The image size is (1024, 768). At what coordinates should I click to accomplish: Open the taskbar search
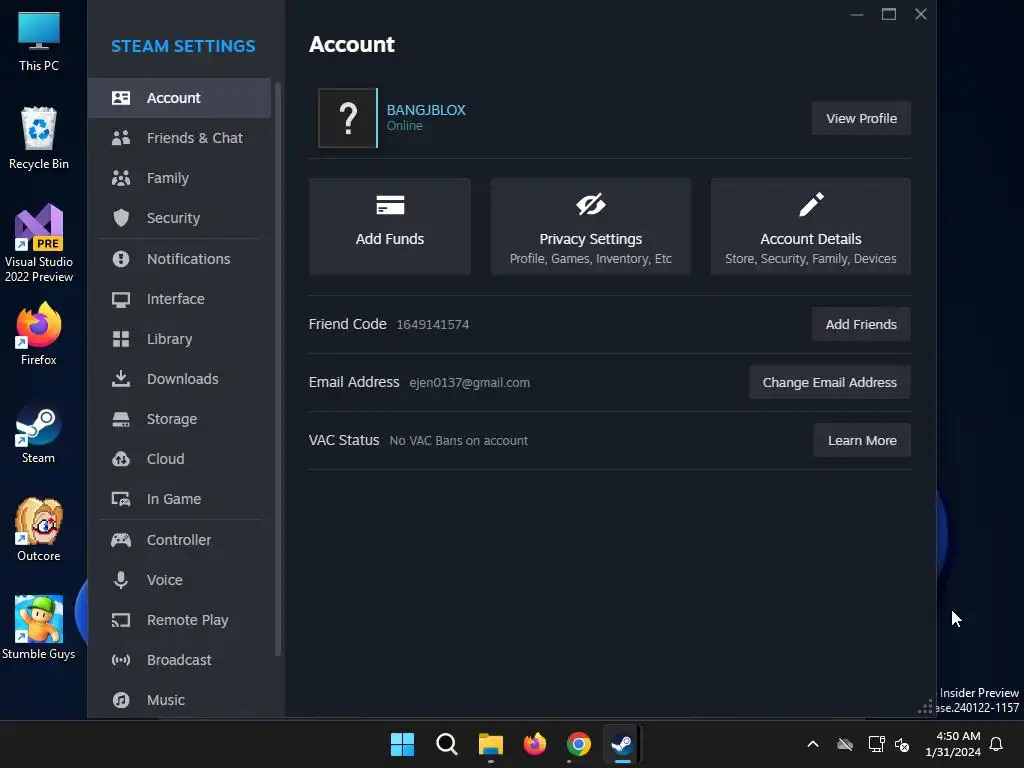click(447, 744)
